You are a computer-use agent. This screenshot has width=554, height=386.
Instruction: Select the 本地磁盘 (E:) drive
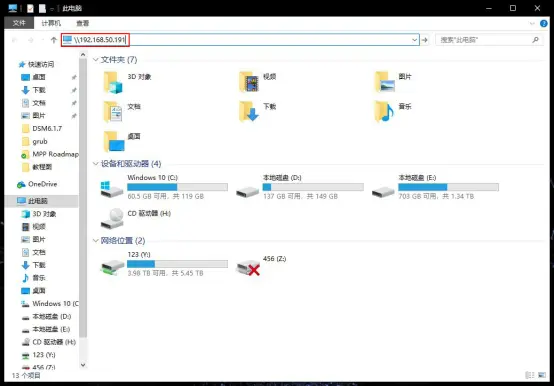(x=435, y=187)
